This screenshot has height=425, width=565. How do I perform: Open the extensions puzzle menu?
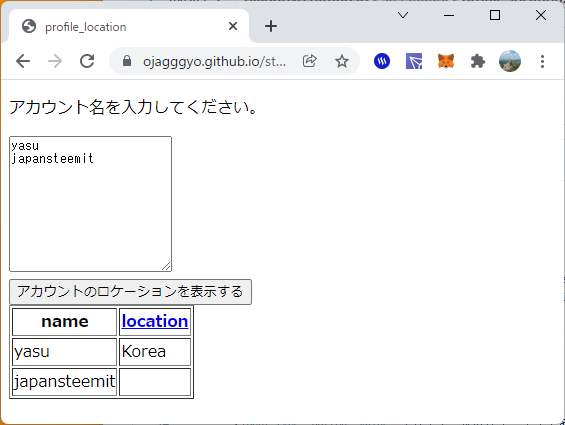(x=478, y=61)
